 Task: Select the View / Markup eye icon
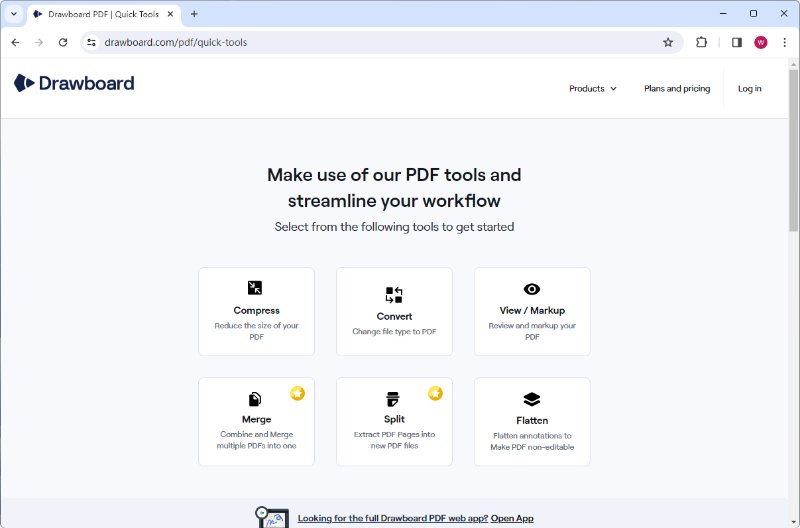[532, 289]
